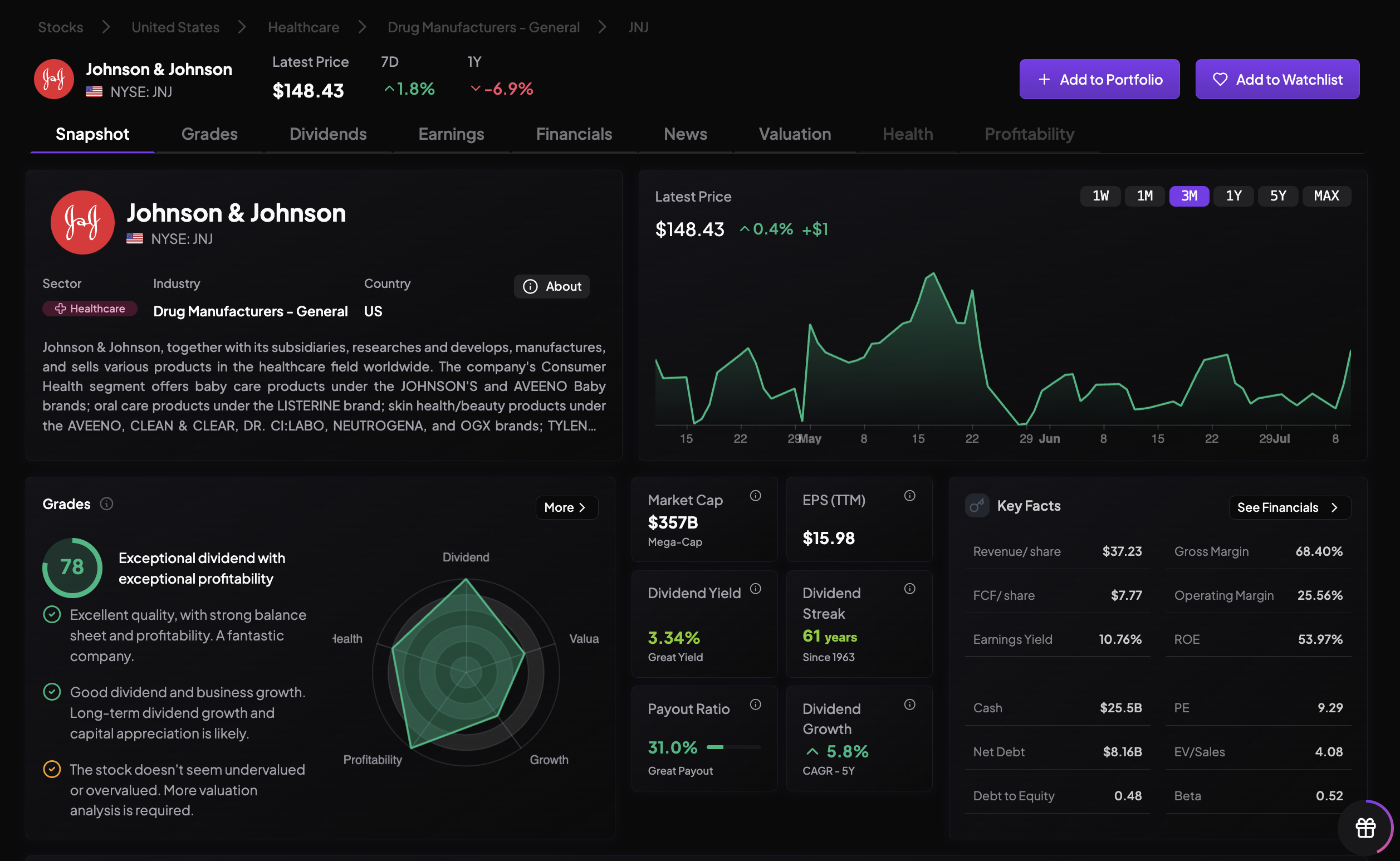The height and width of the screenshot is (861, 1400).
Task: Switch to the Grades tab
Action: tap(209, 134)
